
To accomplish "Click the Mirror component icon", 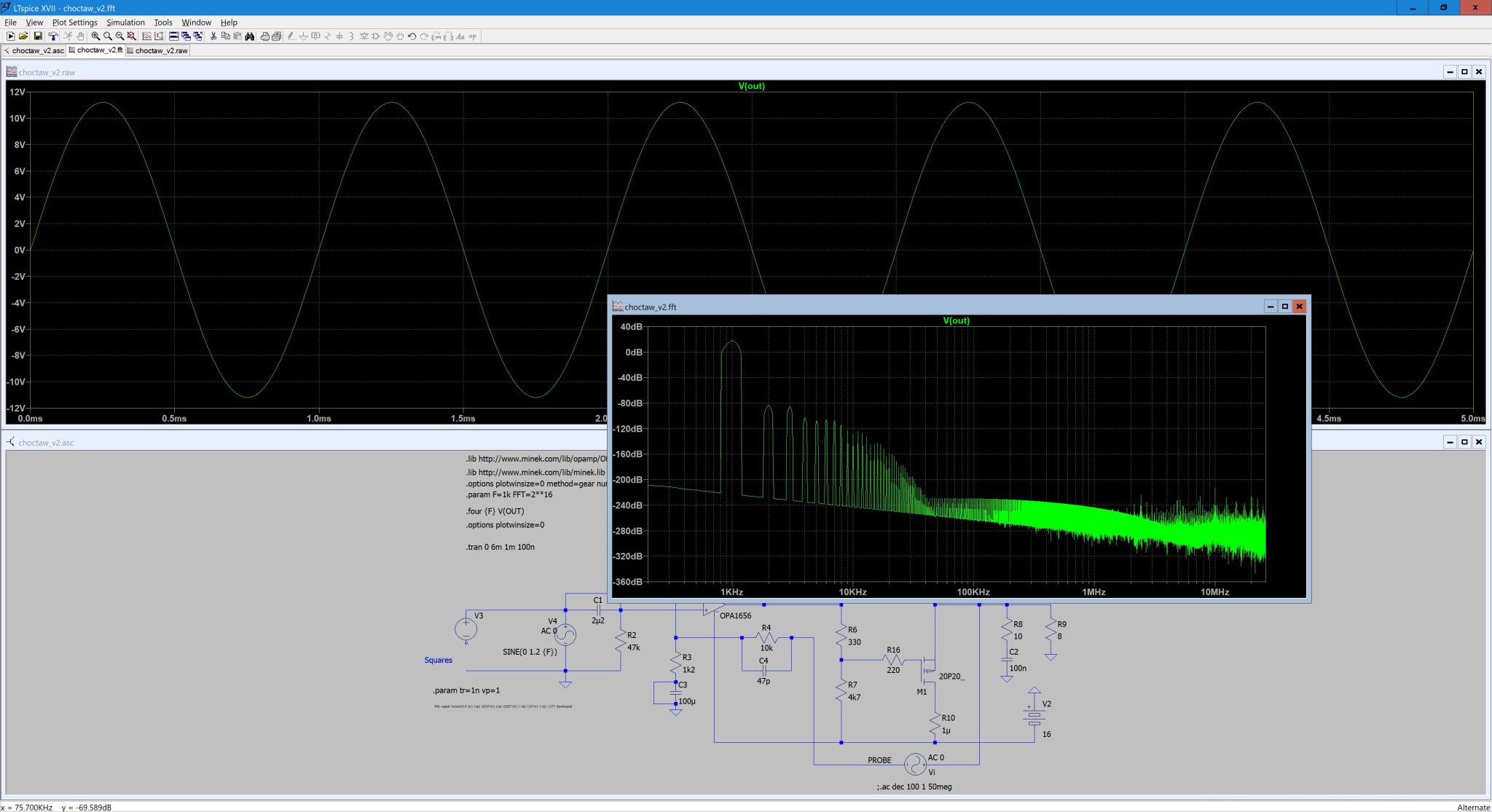I will click(x=448, y=36).
